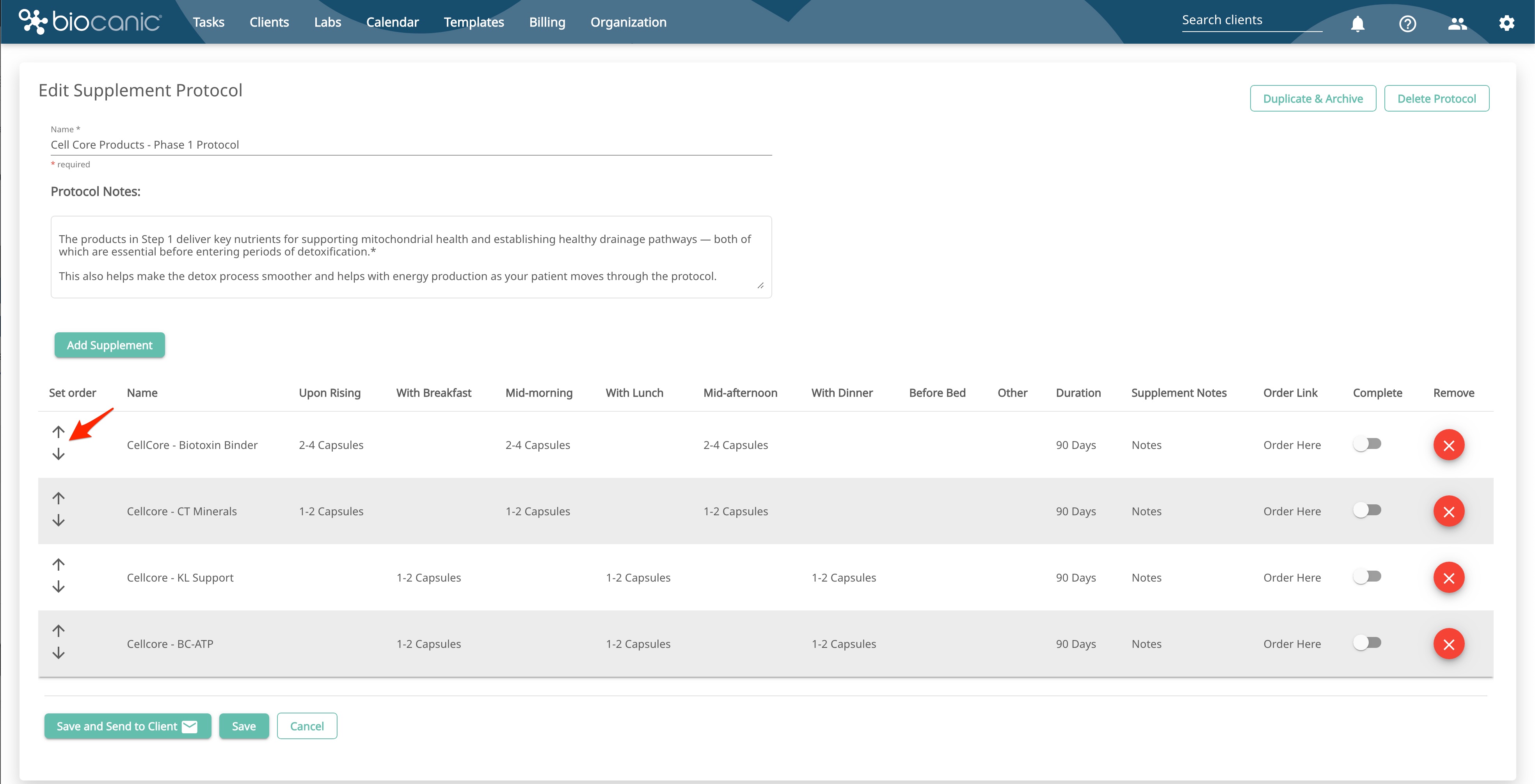Mark Cellcore KL Support as complete
The height and width of the screenshot is (784, 1535).
(1367, 576)
